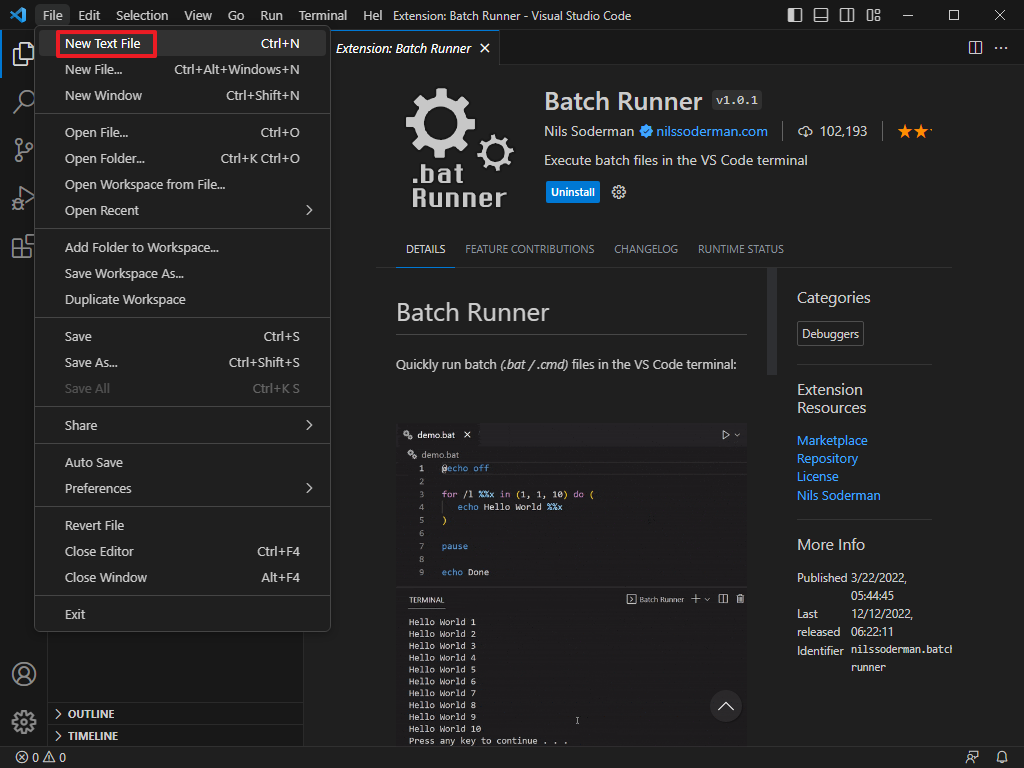Open editor More Actions ellipsis

(1000, 48)
